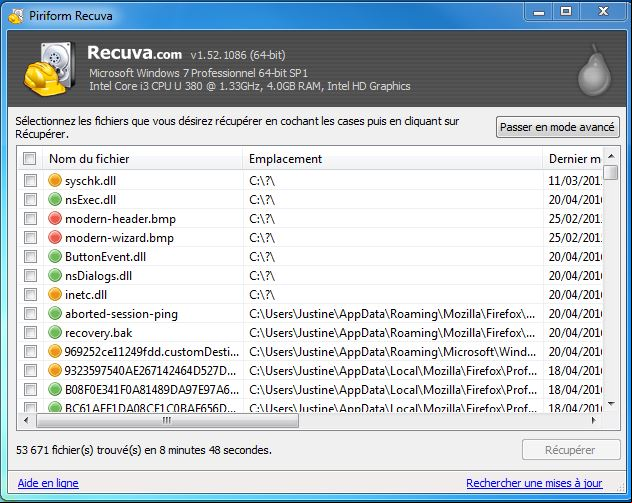632x503 pixels.
Task: Click red status dot for modern-wizard.bmp
Action: 55,237
